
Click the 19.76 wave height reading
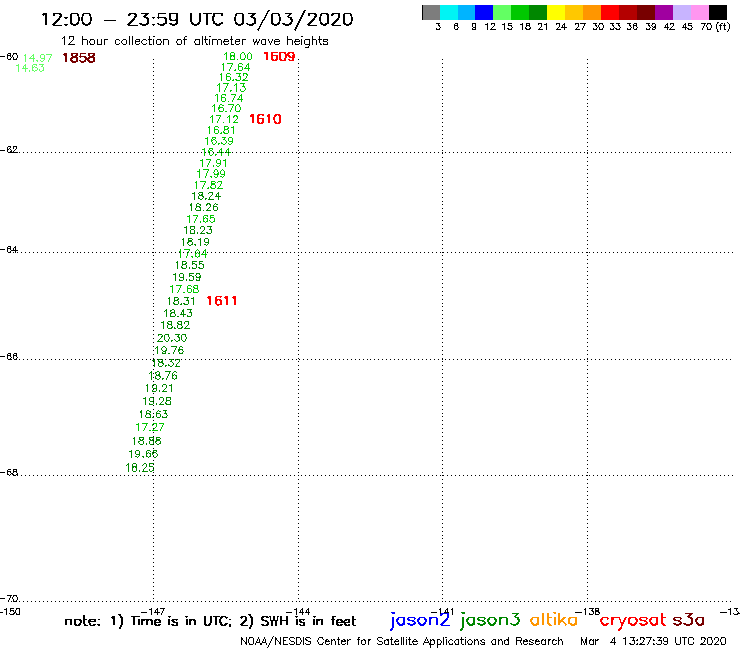(169, 350)
